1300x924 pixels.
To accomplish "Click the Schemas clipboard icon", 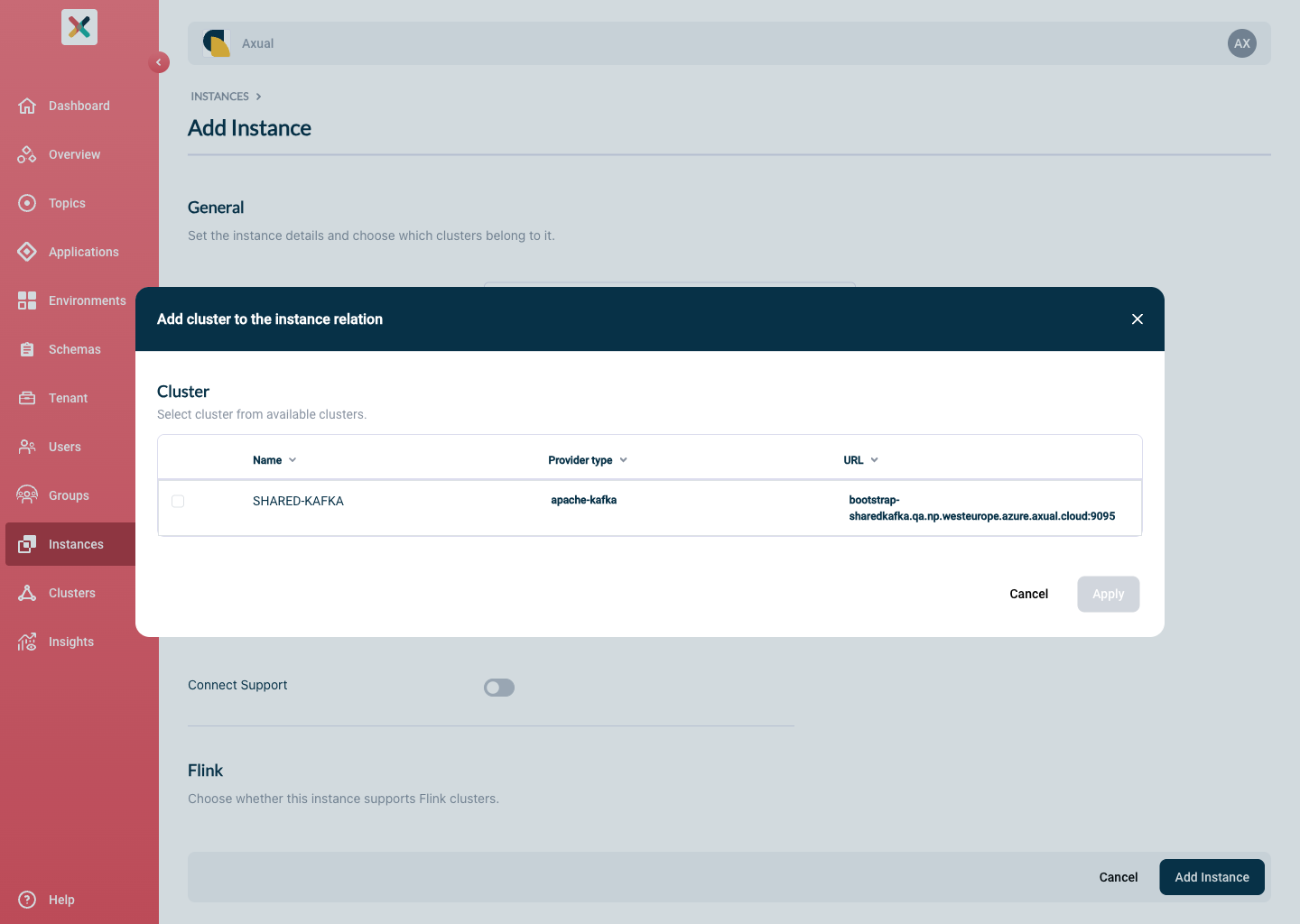I will (x=27, y=349).
